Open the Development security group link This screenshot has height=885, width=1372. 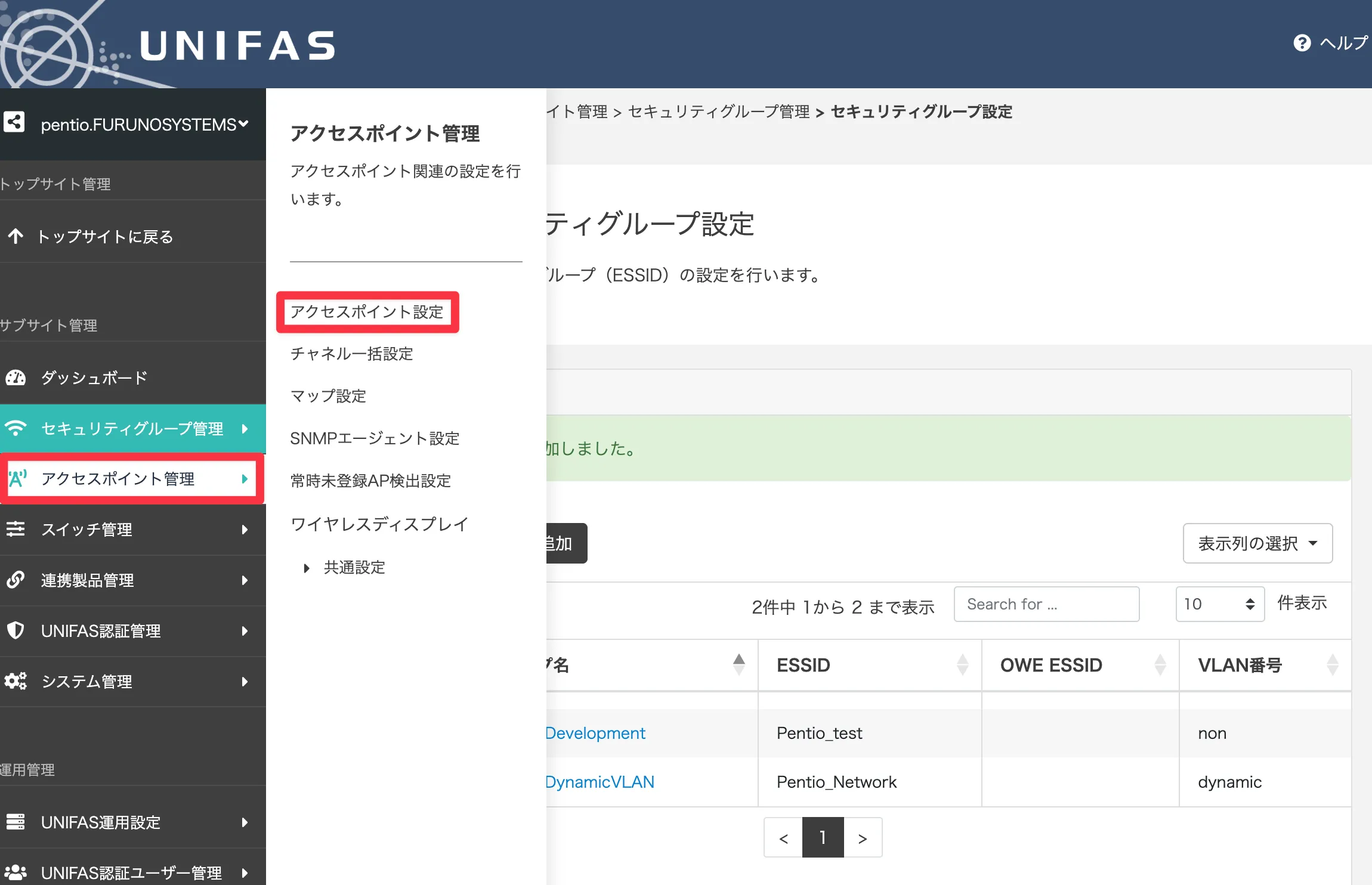point(594,733)
